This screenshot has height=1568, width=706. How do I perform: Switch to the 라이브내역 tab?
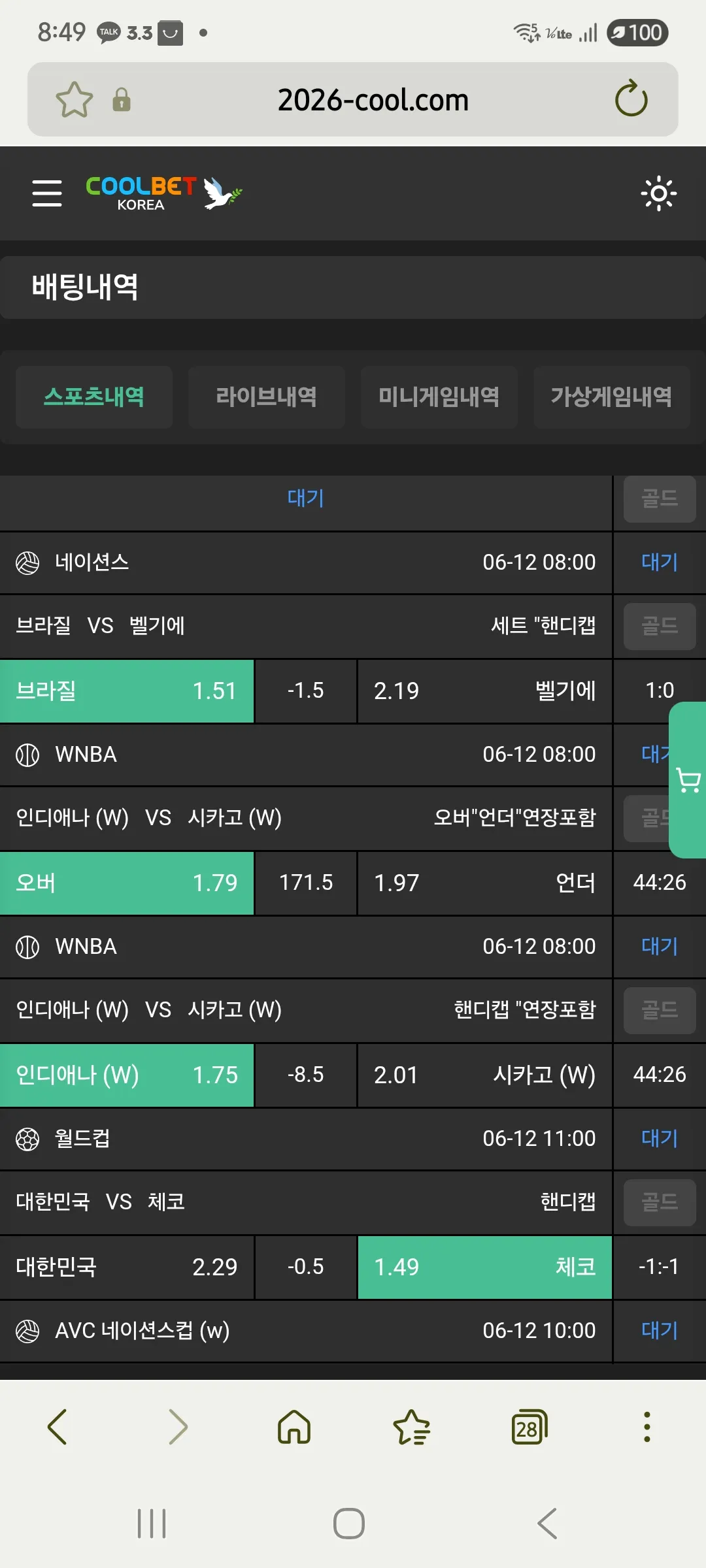267,397
